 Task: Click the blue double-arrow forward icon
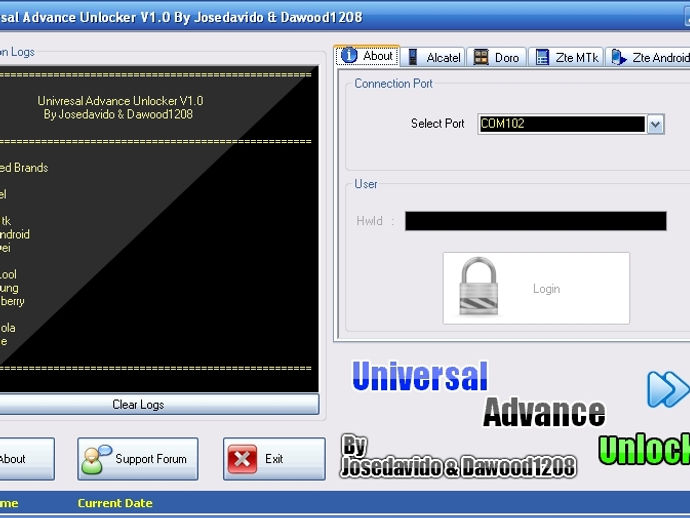point(668,389)
